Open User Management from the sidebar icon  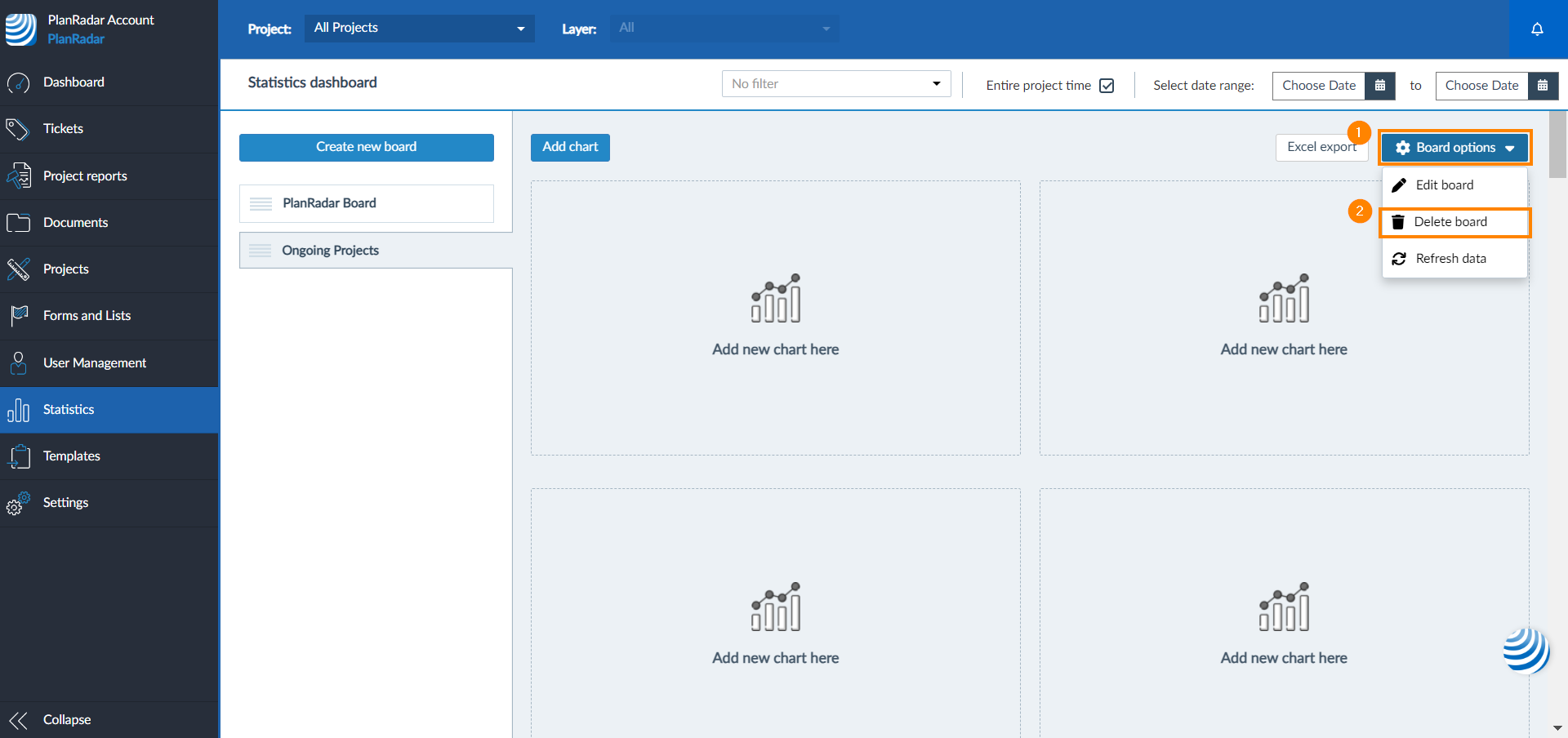(x=18, y=362)
